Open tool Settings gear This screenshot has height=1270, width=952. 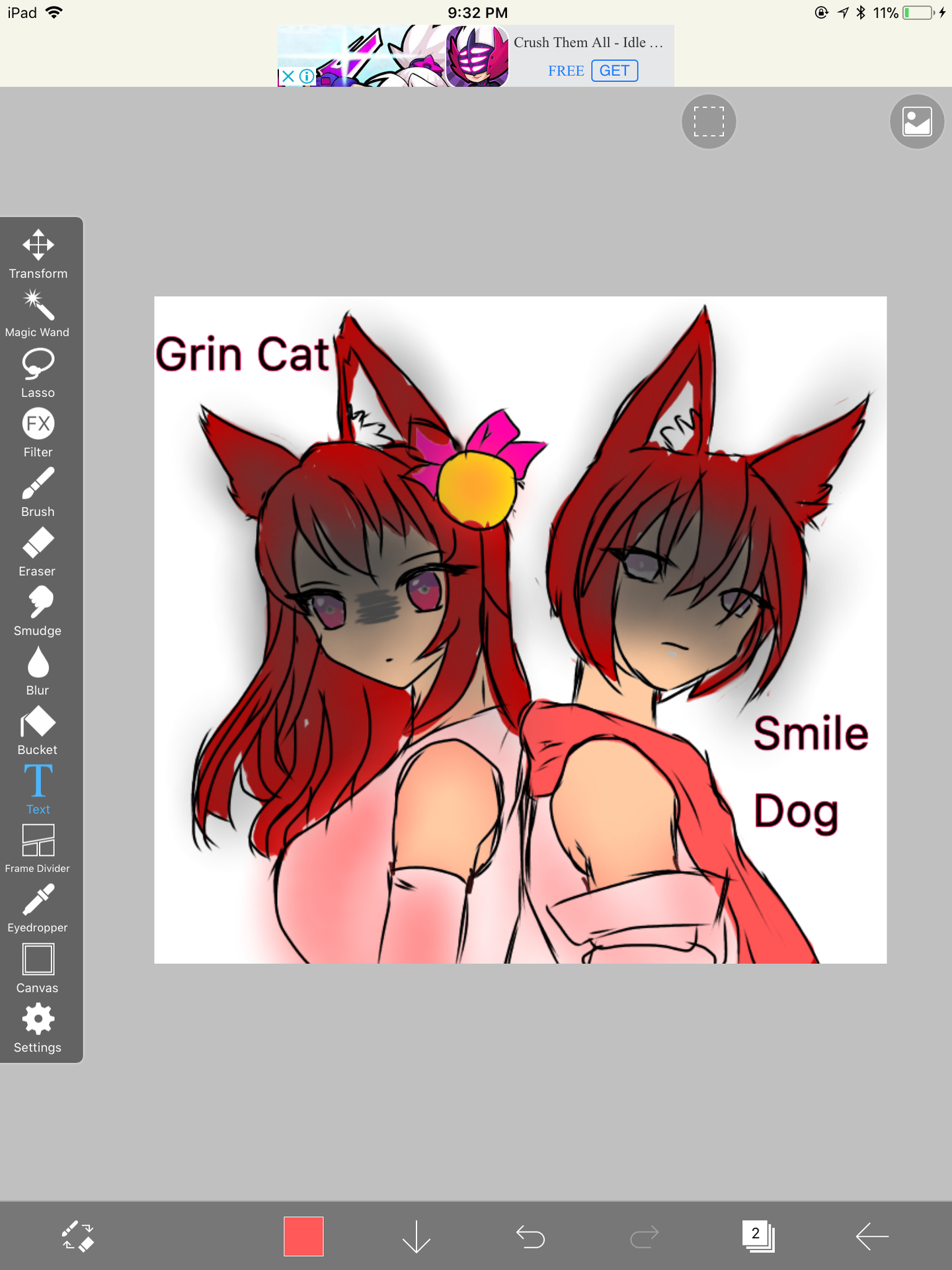coord(38,1028)
